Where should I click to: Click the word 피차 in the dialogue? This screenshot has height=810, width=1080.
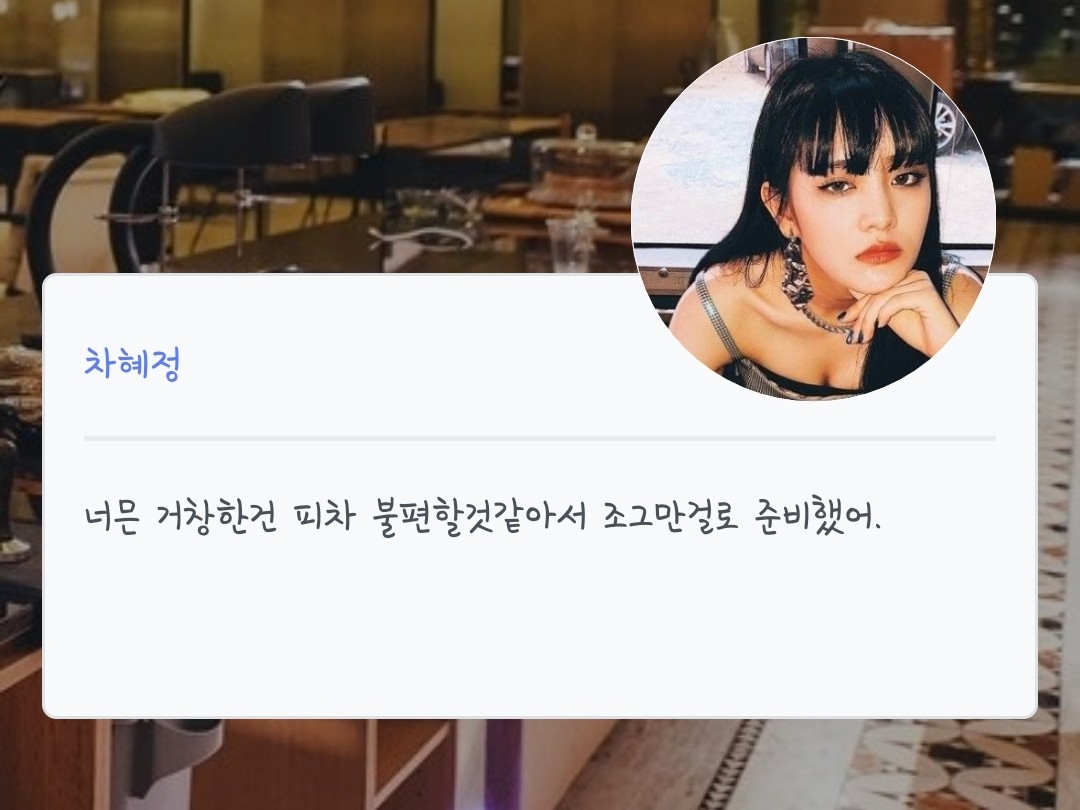coord(324,515)
